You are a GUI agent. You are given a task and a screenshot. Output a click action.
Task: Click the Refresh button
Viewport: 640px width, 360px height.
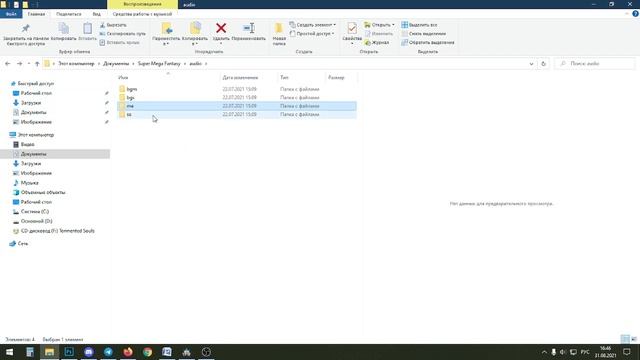(x=543, y=64)
